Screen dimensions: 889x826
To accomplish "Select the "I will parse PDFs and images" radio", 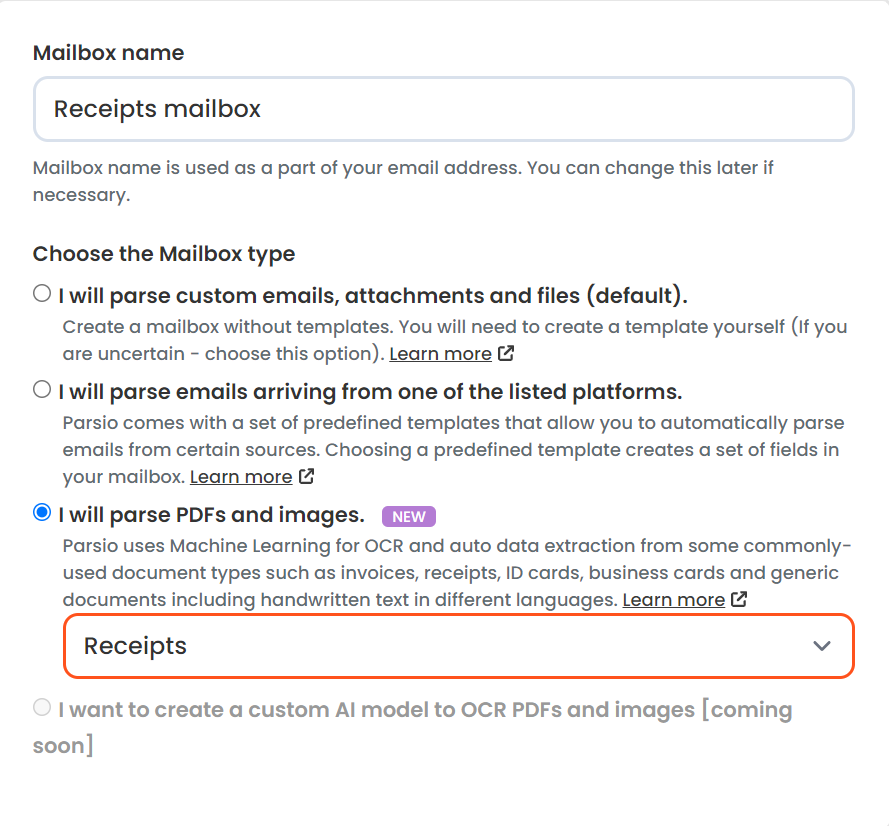I will click(41, 513).
